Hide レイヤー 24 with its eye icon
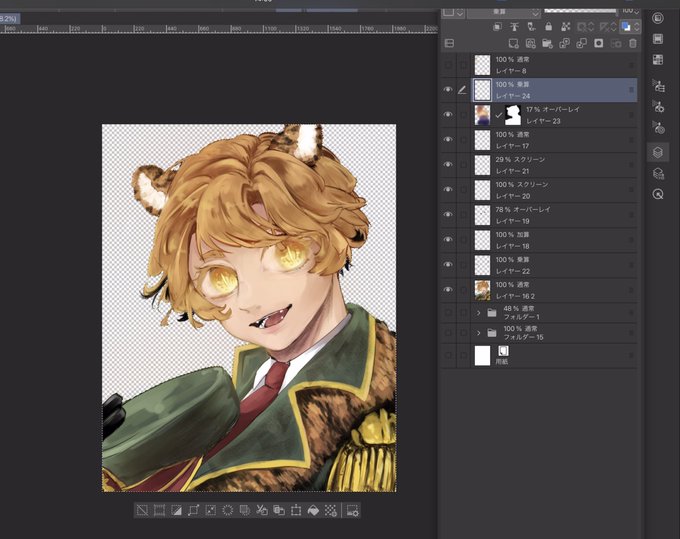The height and width of the screenshot is (539, 680). point(448,90)
